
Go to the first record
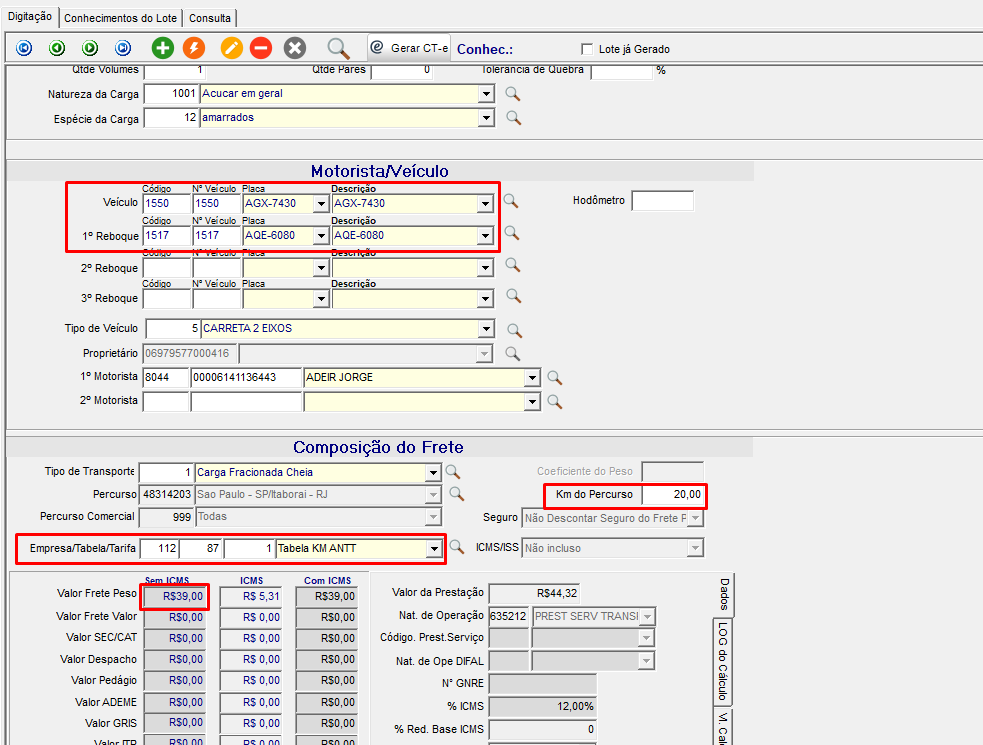tap(25, 48)
